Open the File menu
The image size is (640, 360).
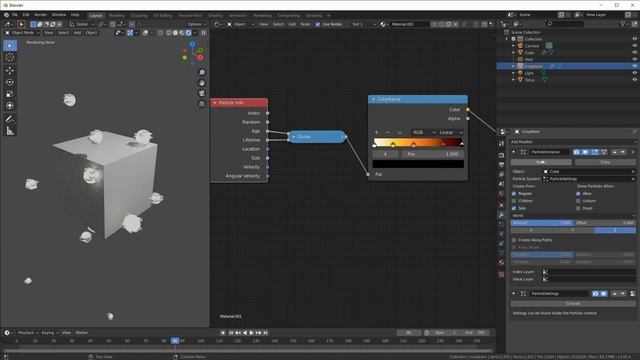tap(15, 15)
